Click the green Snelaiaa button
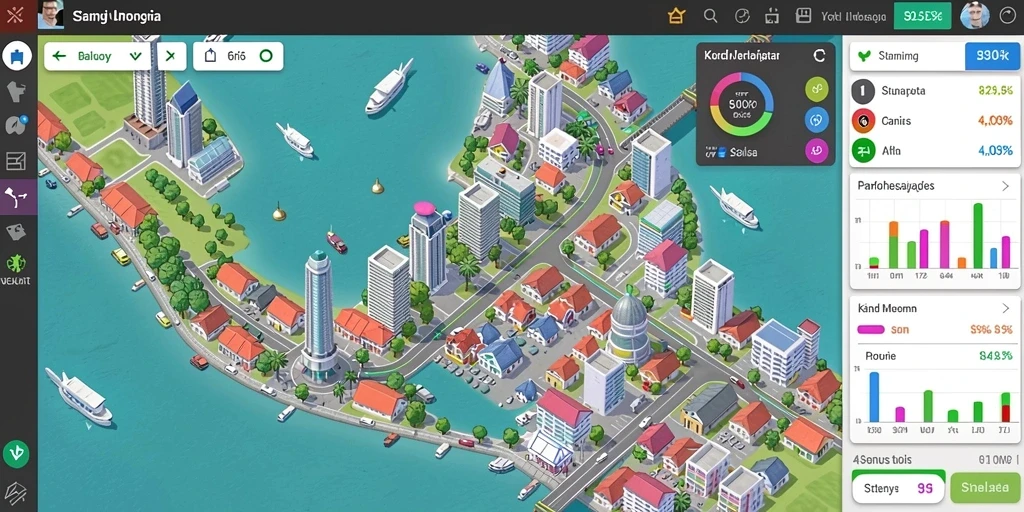Screen dimensions: 1024x512 (x=985, y=488)
